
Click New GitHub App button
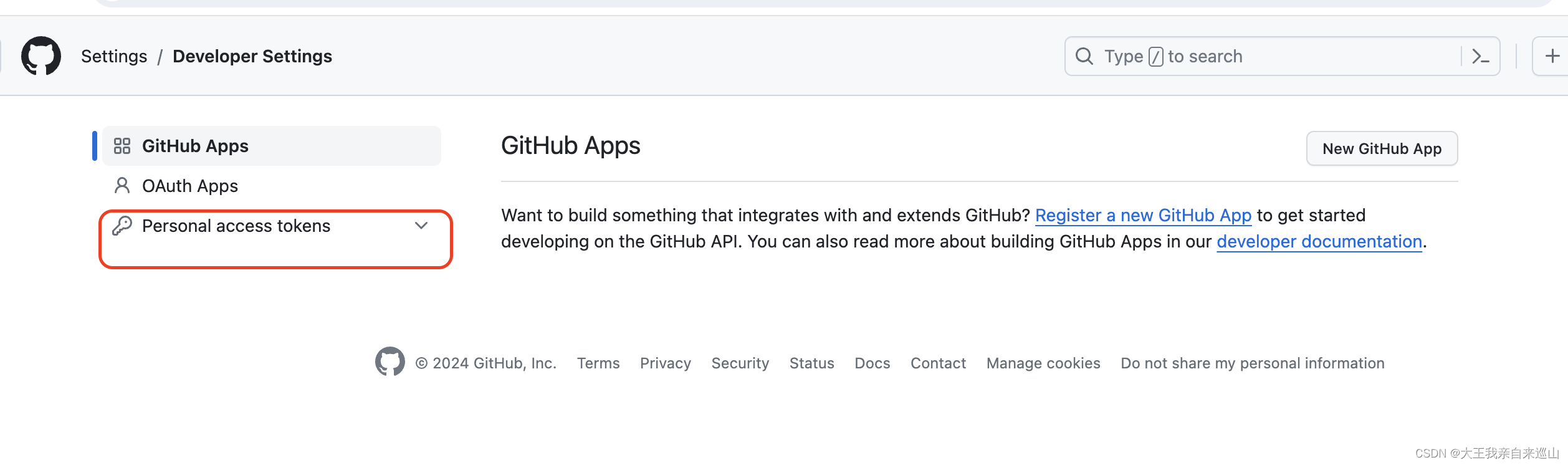[x=1382, y=148]
